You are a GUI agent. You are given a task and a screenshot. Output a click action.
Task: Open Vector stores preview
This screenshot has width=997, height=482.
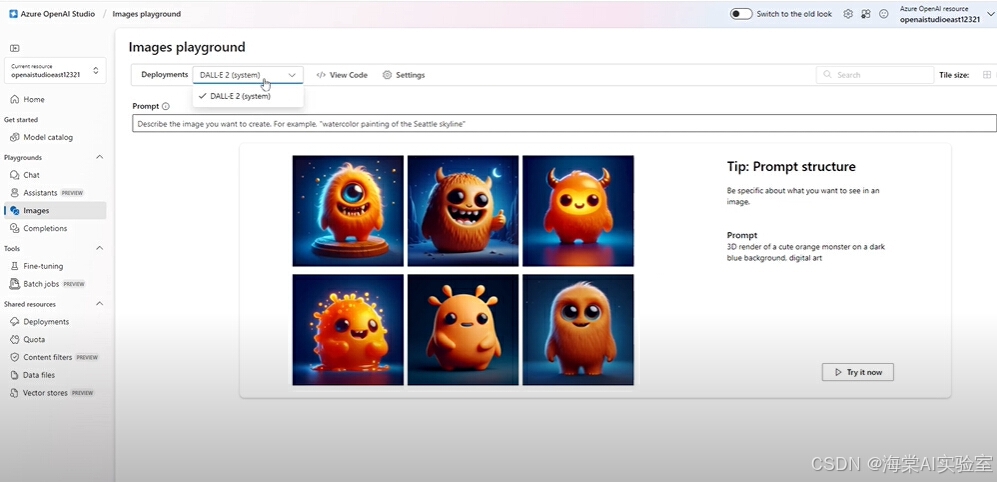(52, 393)
